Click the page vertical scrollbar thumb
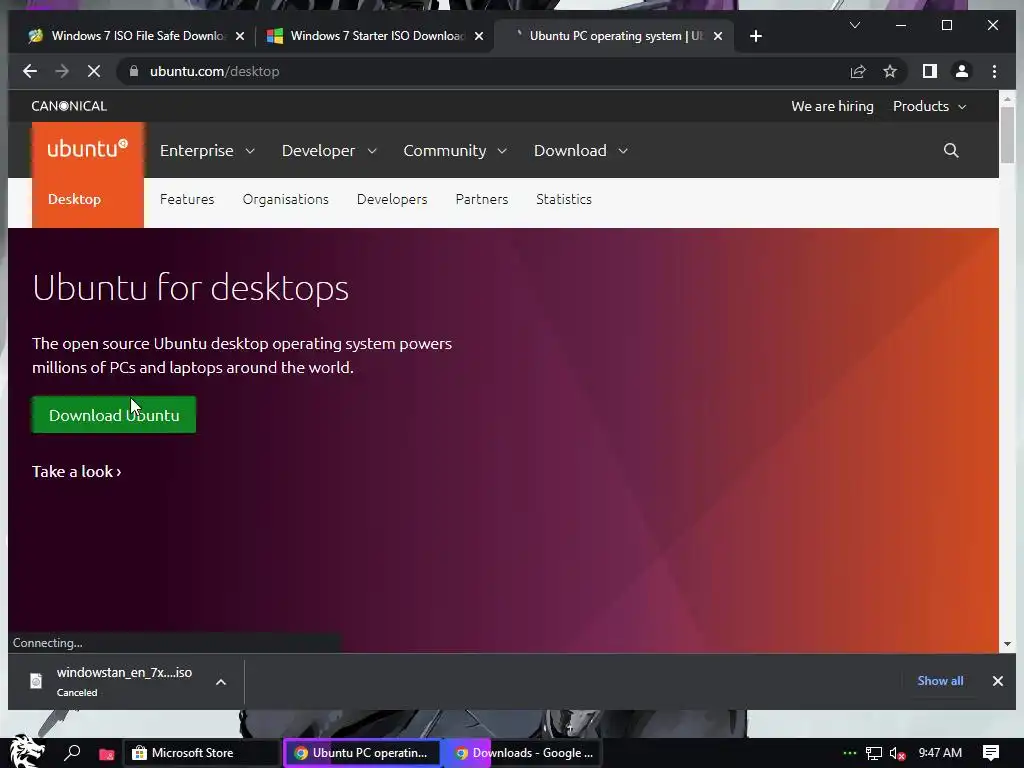 point(1007,135)
